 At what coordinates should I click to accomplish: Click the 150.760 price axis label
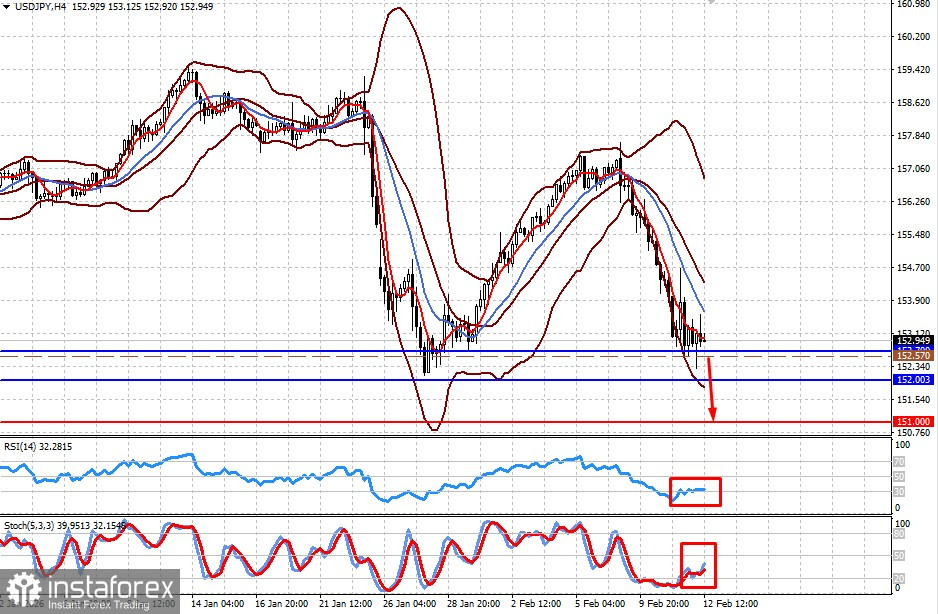913,432
